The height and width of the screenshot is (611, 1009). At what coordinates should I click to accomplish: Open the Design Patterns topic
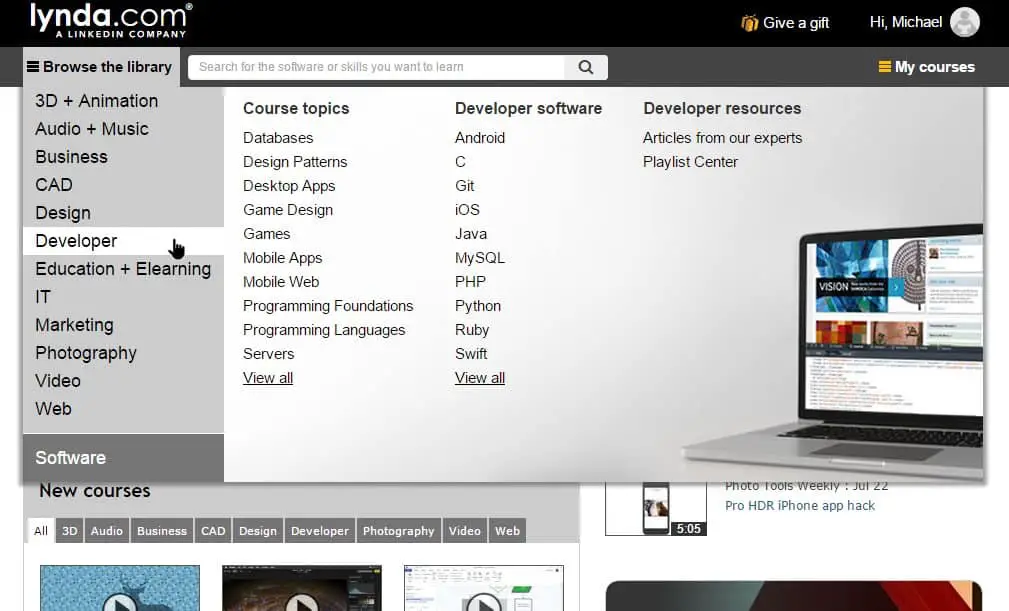point(295,162)
